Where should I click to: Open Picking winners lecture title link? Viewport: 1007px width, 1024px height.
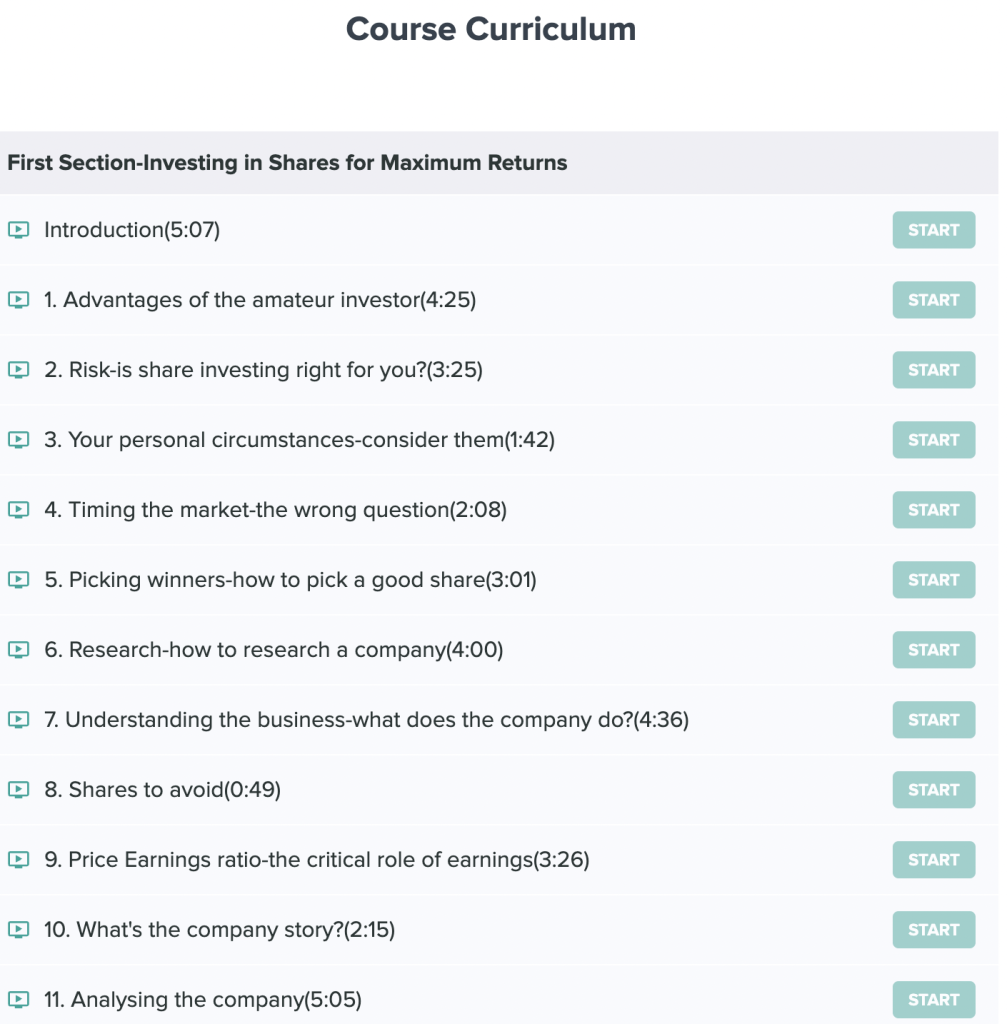tap(290, 580)
